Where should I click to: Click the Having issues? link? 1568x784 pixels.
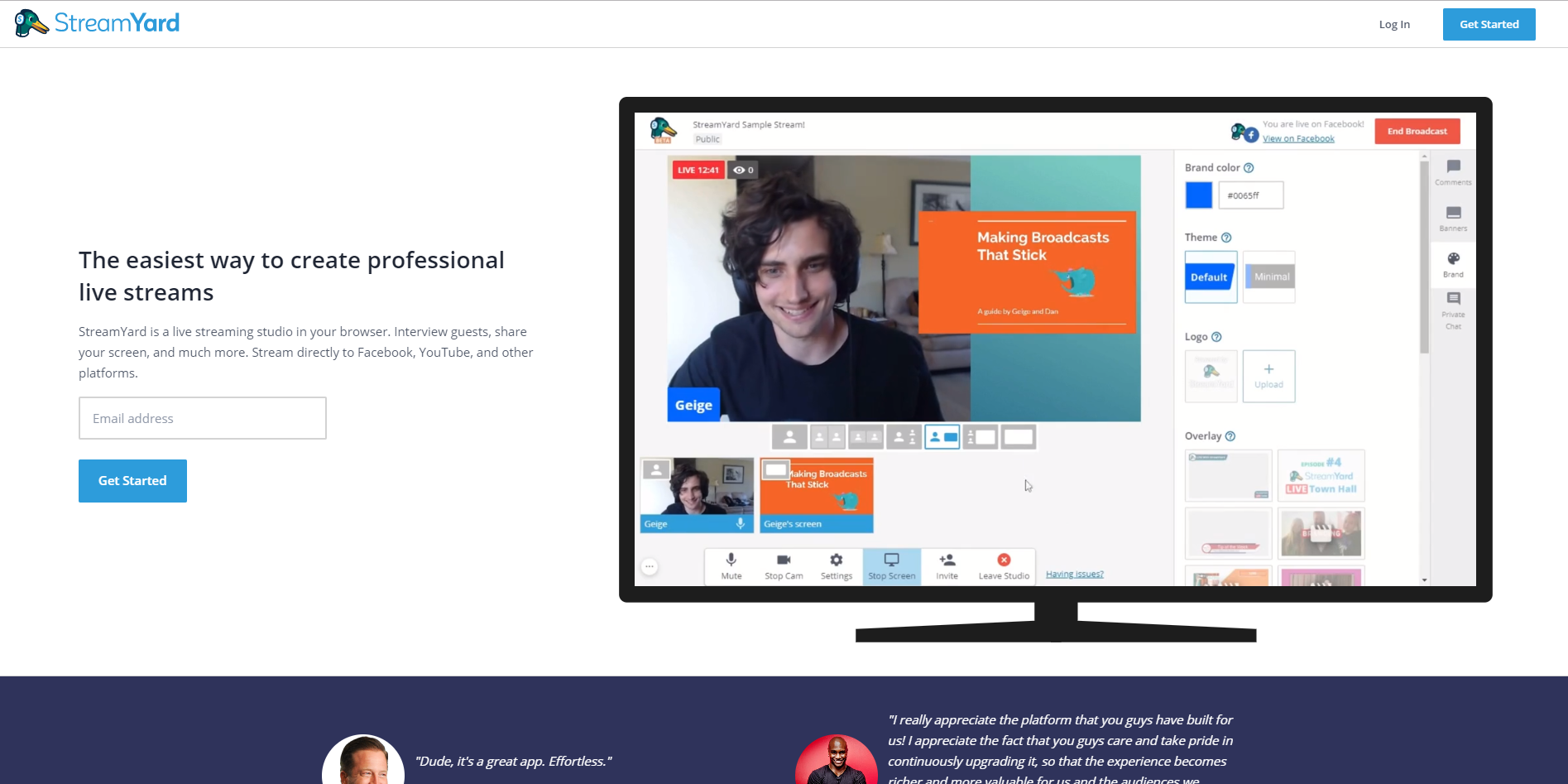click(1074, 574)
